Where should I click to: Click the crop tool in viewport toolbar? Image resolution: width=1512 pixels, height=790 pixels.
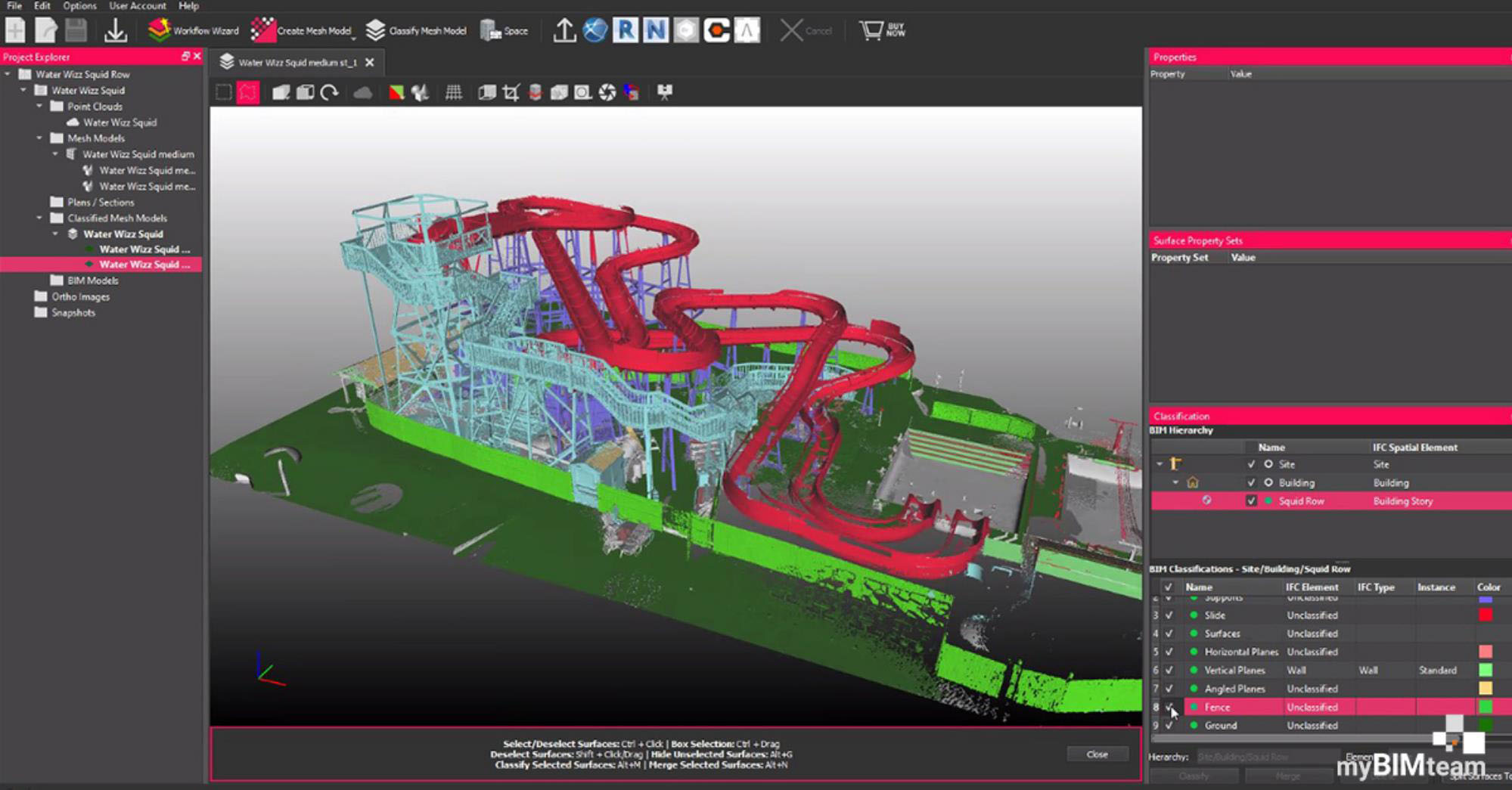coord(511,92)
